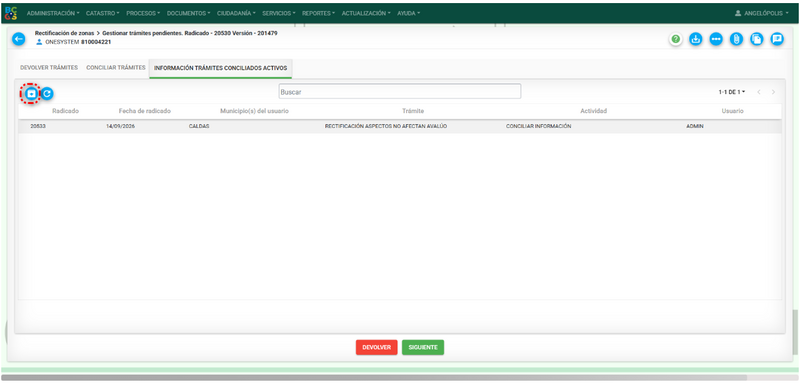
Task: Click the copy documents icon
Action: [757, 39]
